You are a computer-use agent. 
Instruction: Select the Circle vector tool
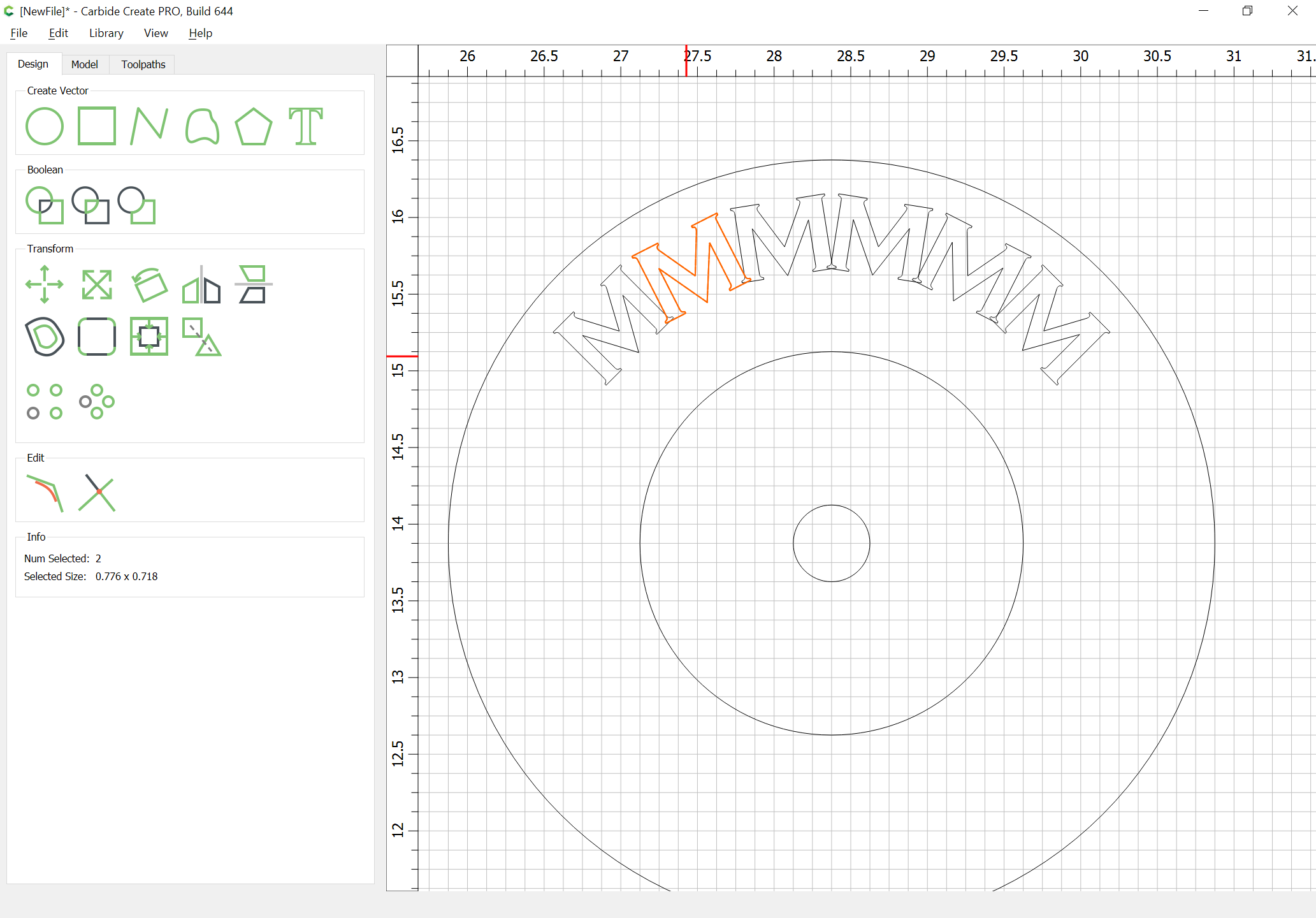coord(45,126)
